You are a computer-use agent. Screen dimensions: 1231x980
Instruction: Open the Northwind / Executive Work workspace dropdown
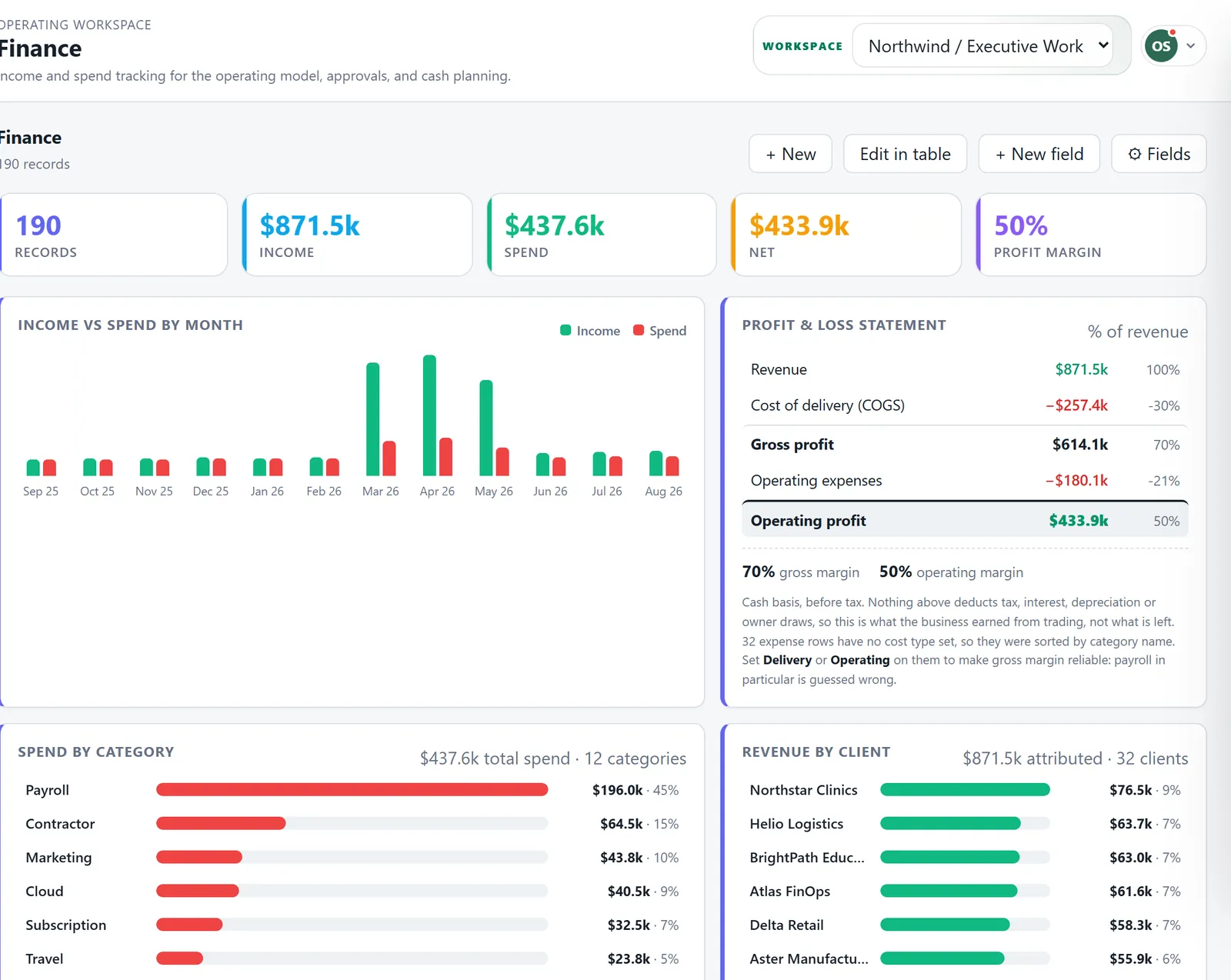(983, 46)
